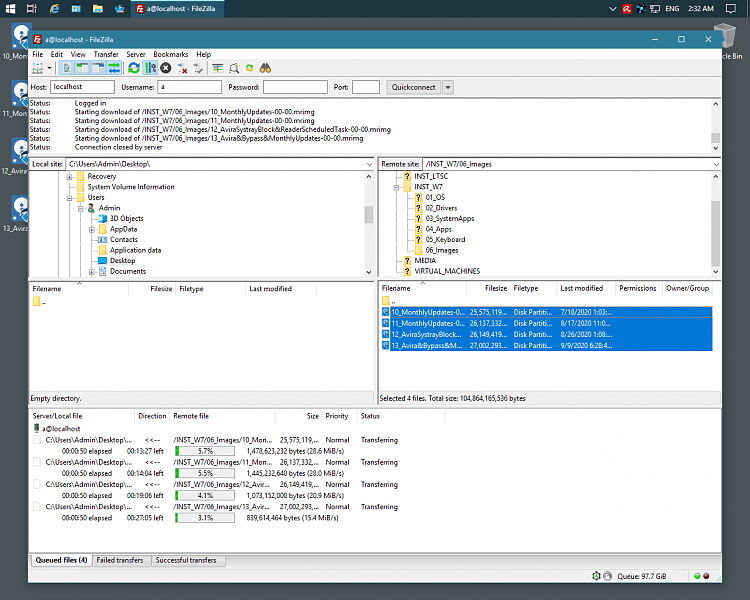Click the Host input field
Screen dimensions: 750x600
(x=82, y=87)
